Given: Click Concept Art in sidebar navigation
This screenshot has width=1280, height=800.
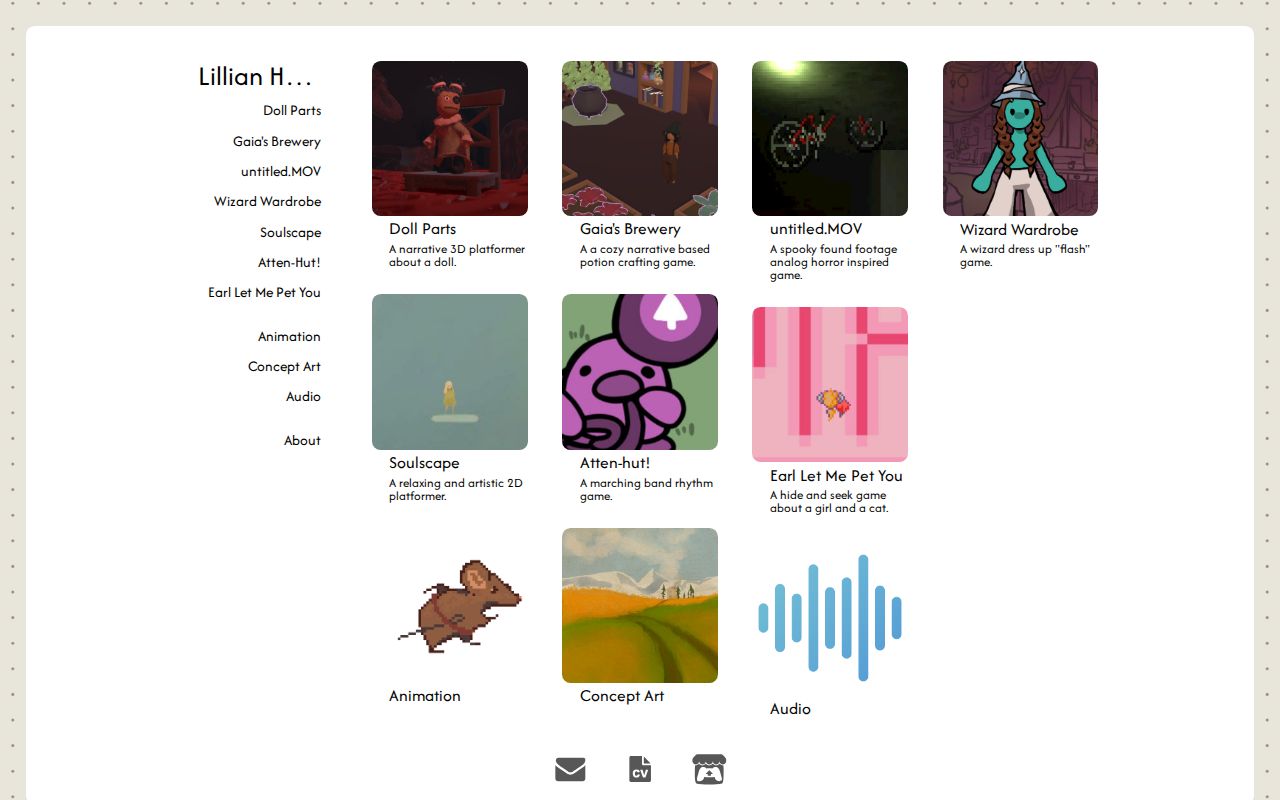Looking at the screenshot, I should (284, 367).
